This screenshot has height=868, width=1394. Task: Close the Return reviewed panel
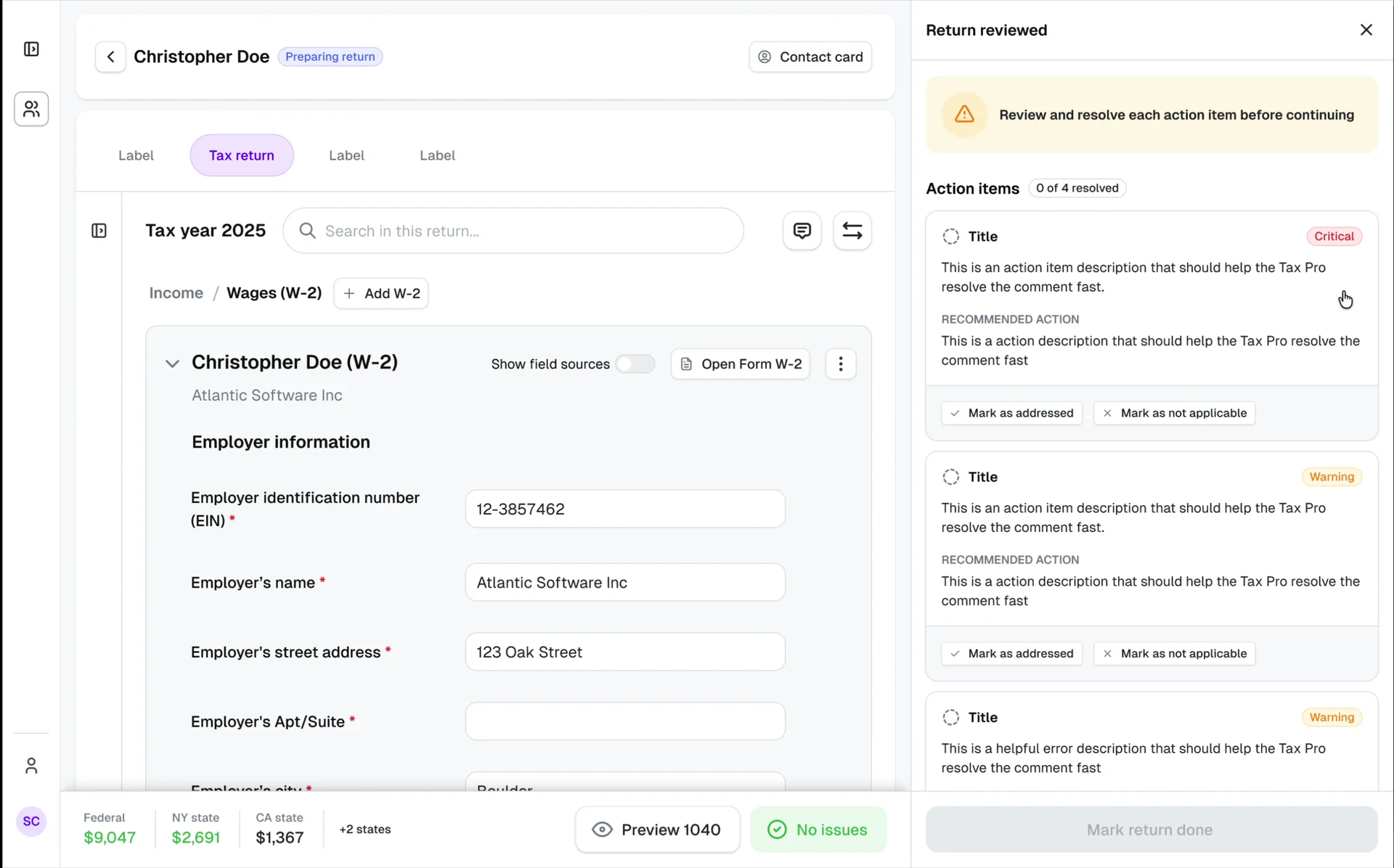(x=1366, y=30)
